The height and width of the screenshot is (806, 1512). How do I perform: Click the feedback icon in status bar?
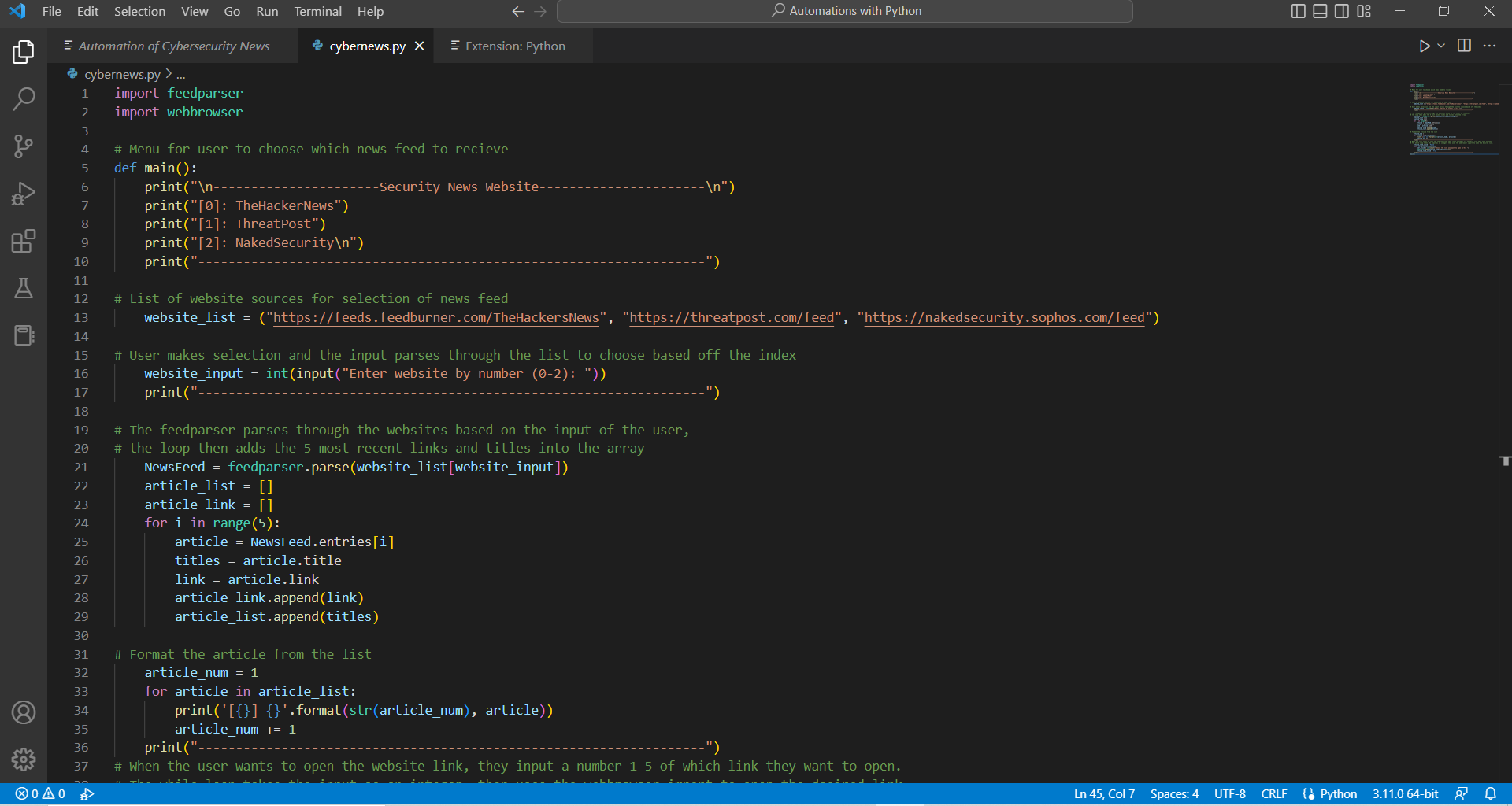[1462, 793]
